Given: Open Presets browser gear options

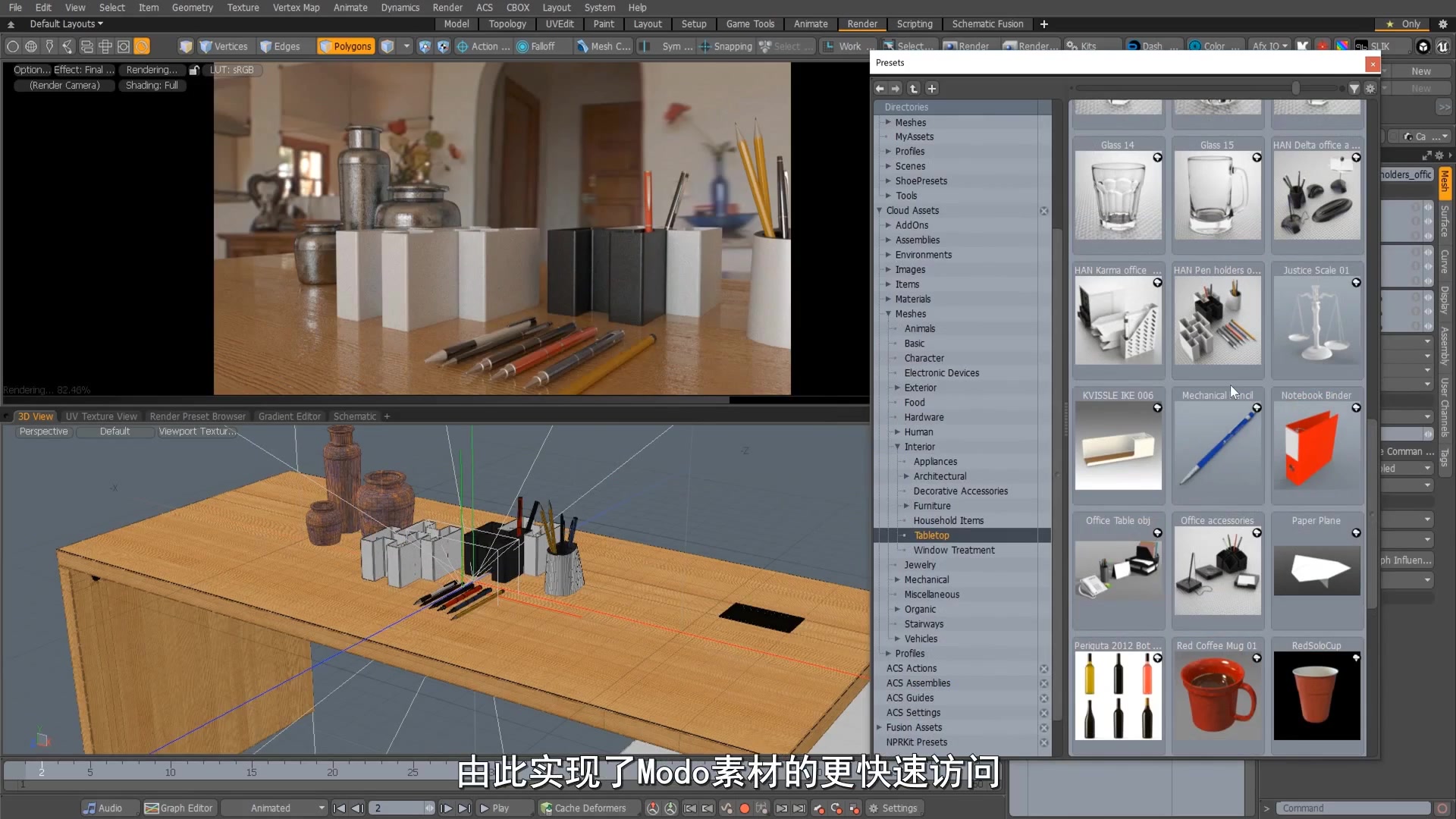Looking at the screenshot, I should (x=1370, y=89).
